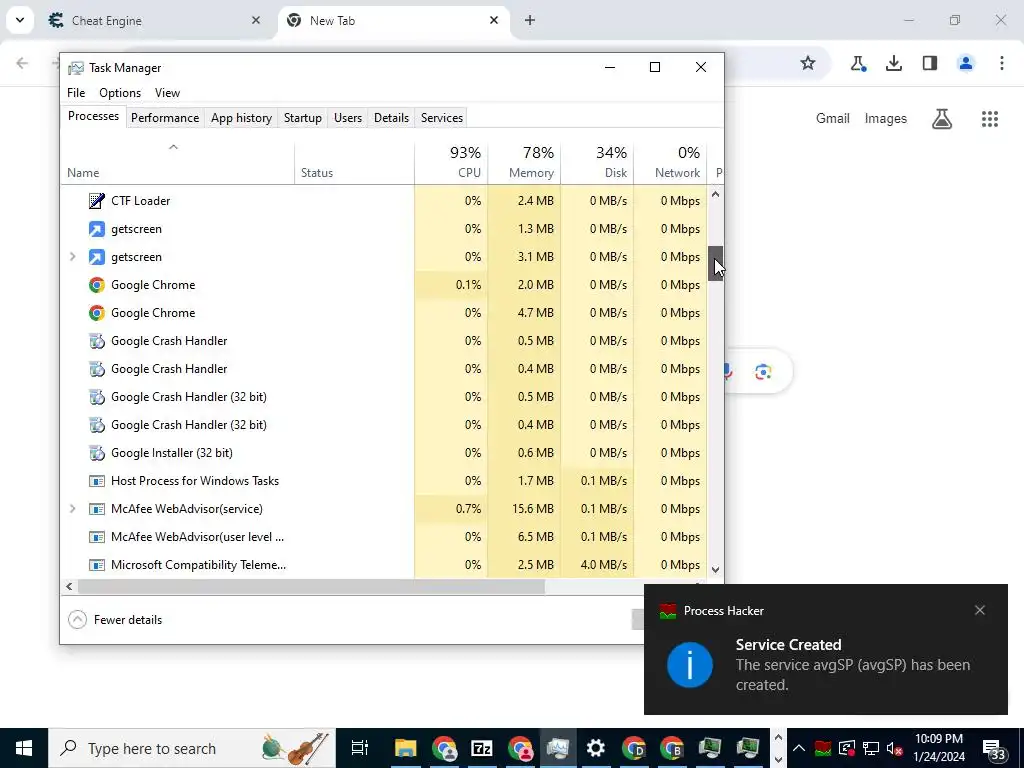Open a new Chrome tab with plus button
Viewport: 1024px width, 768px height.
click(530, 20)
